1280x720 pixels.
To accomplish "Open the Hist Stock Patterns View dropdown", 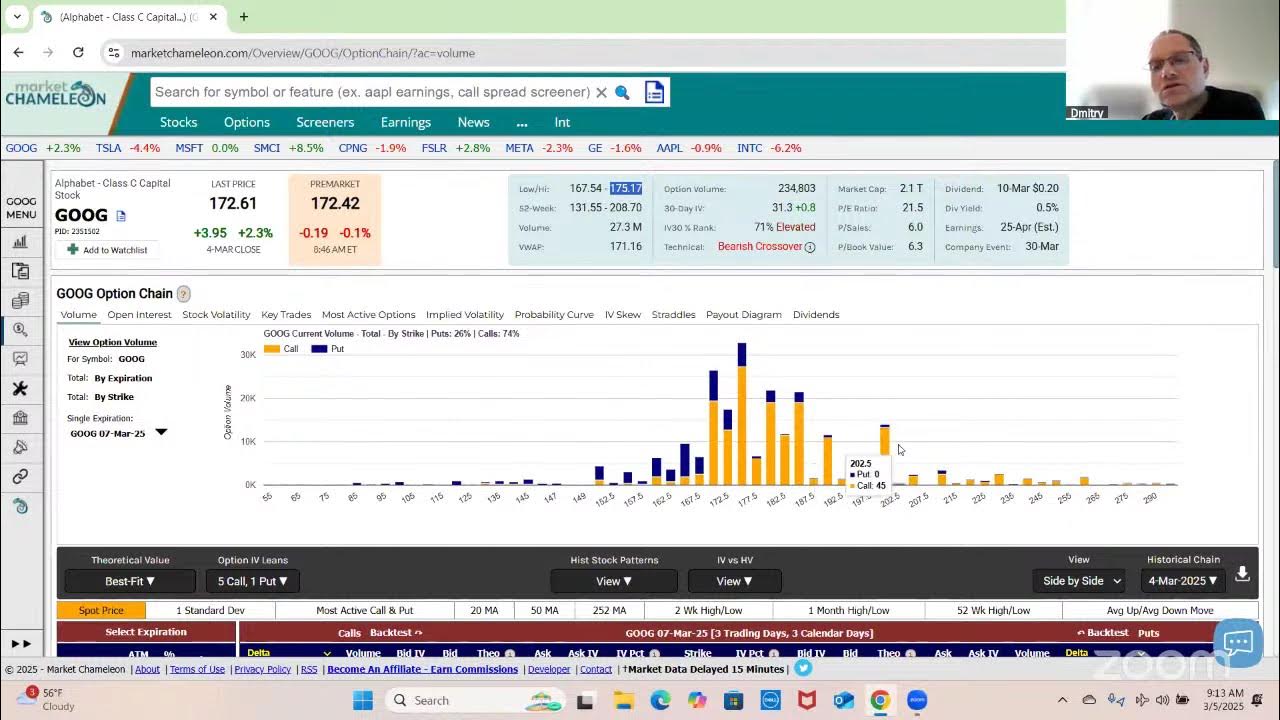I will 614,581.
